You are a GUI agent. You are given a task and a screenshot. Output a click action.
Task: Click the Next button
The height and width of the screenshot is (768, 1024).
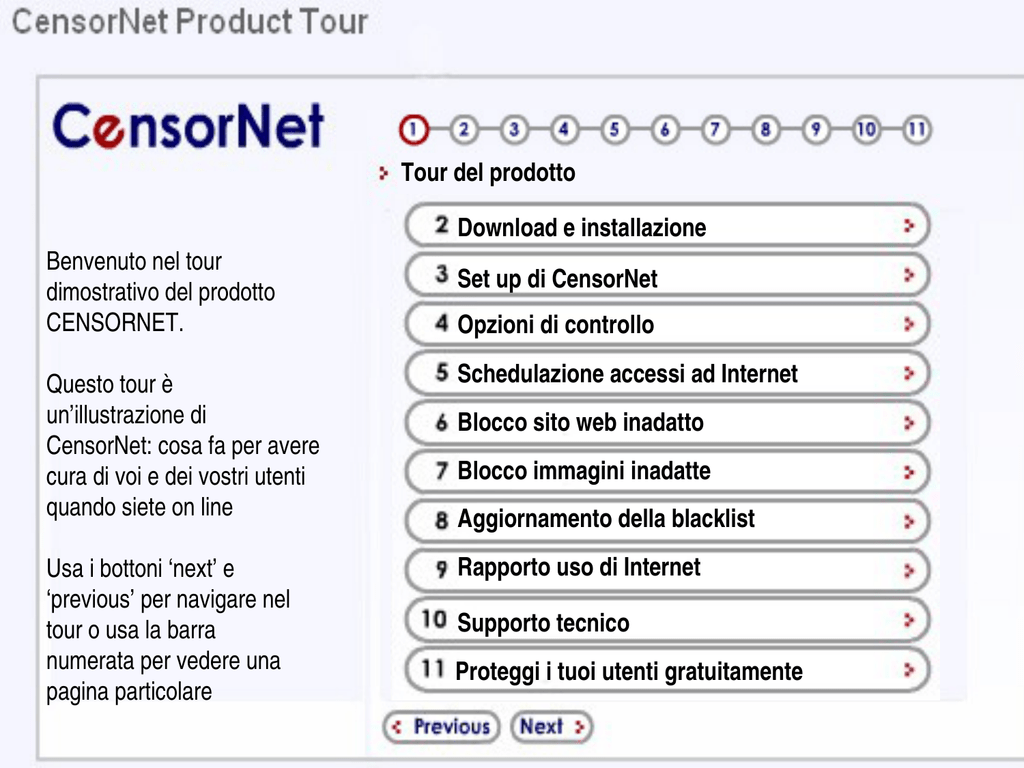click(552, 727)
